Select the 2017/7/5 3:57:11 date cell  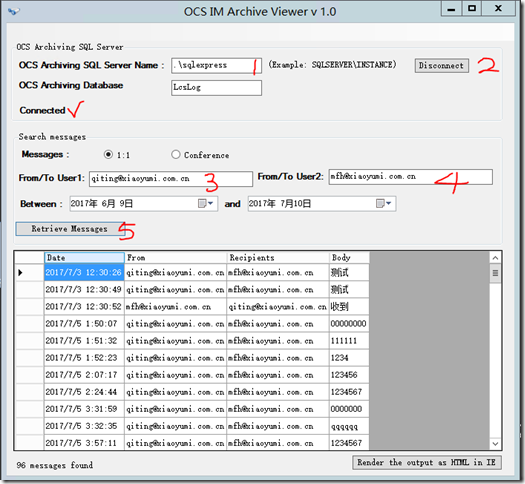84,442
